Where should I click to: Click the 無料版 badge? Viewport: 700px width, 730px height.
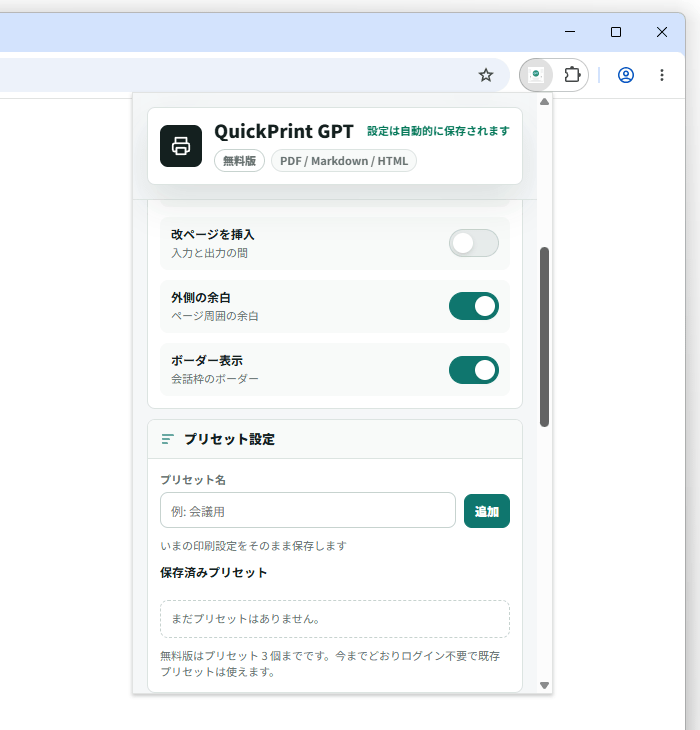tap(240, 161)
